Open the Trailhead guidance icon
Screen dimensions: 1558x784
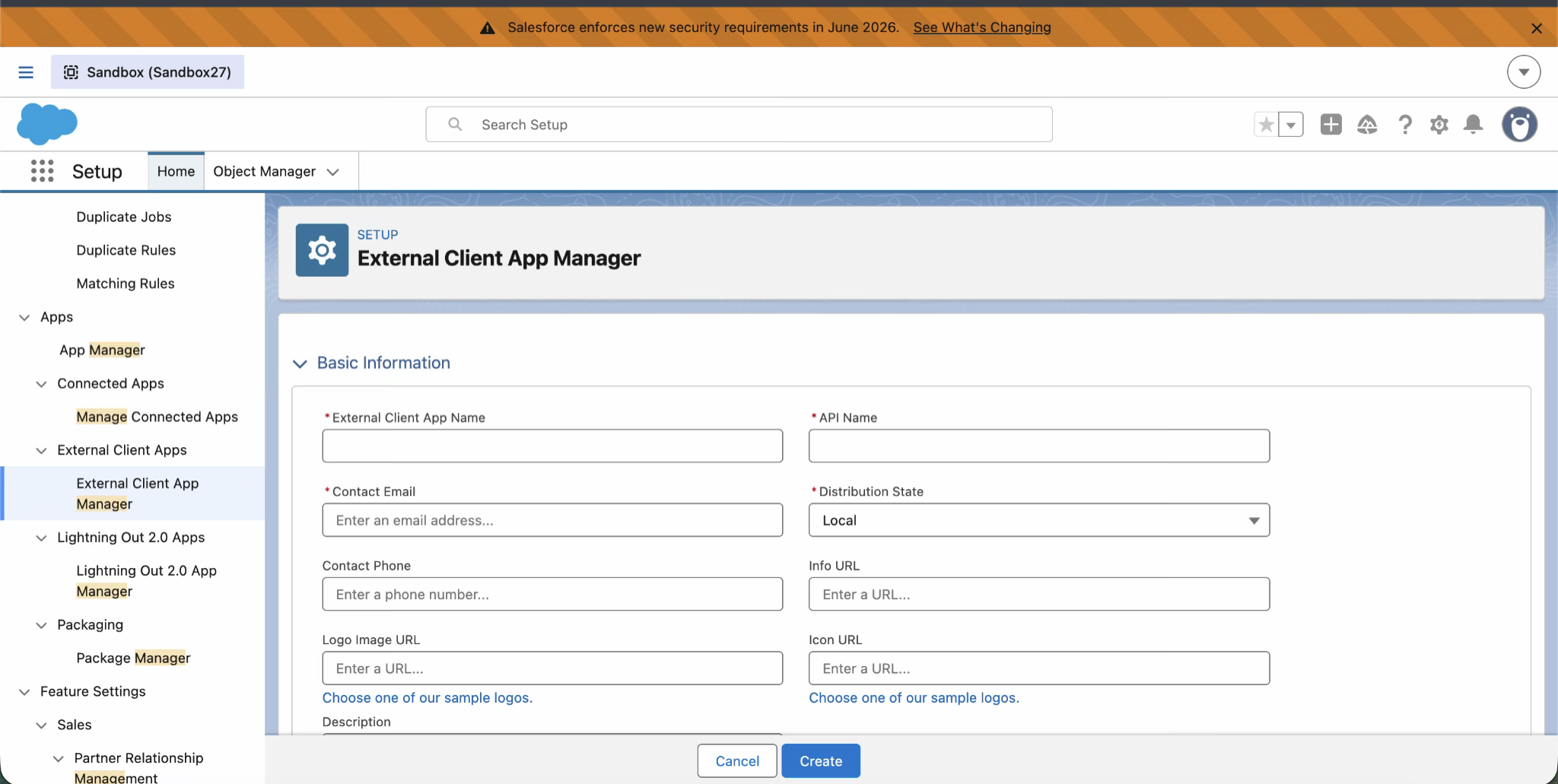(x=1367, y=125)
